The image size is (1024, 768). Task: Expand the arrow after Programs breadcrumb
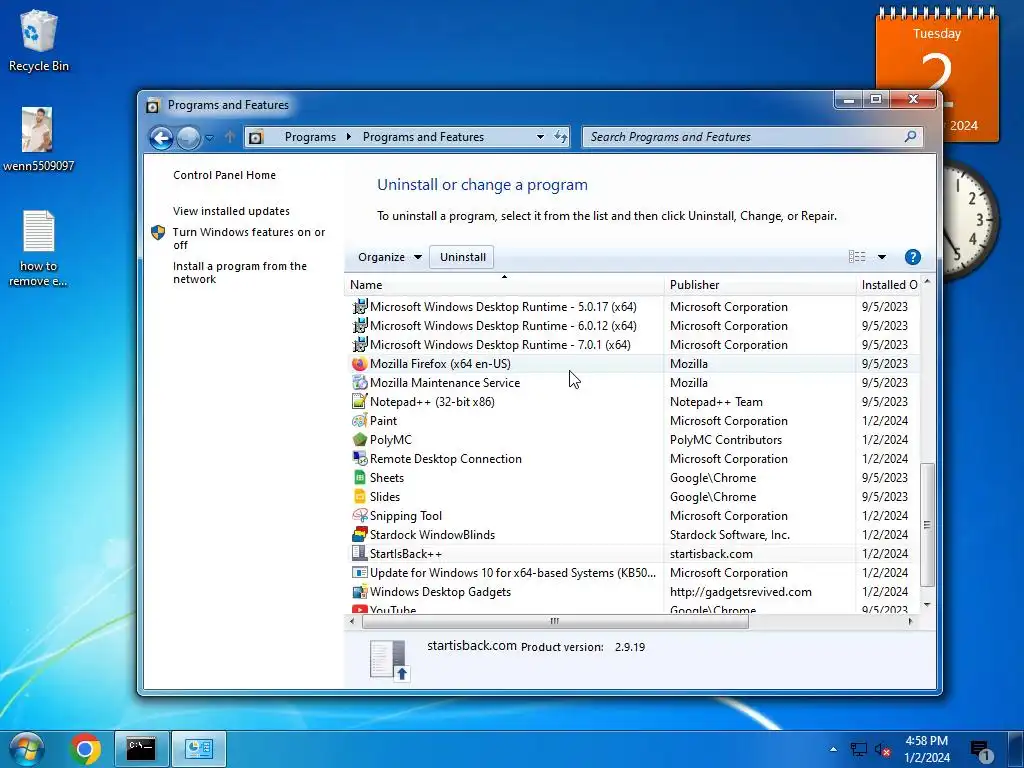349,136
